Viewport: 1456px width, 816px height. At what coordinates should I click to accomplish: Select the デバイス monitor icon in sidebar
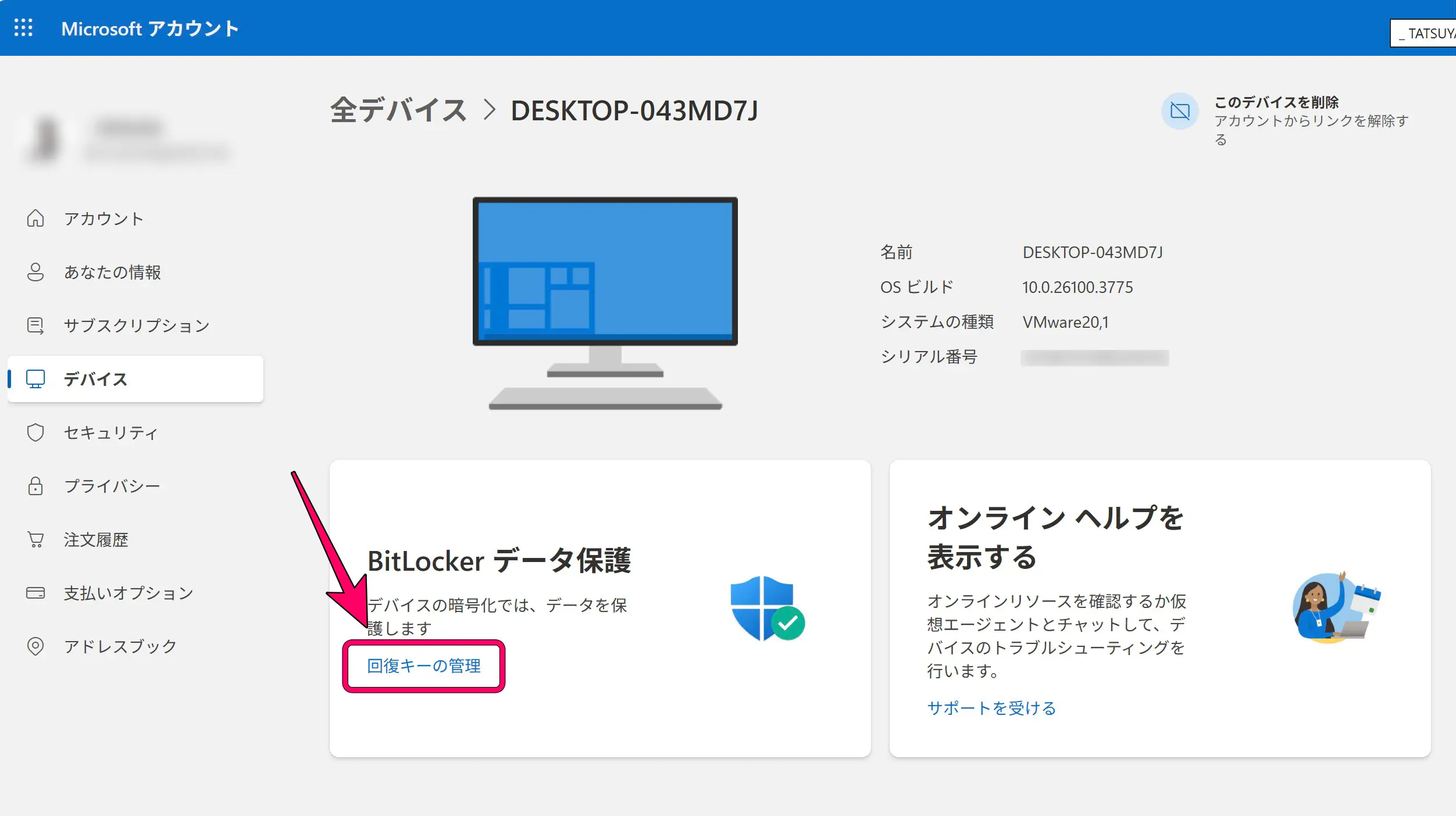pyautogui.click(x=36, y=379)
